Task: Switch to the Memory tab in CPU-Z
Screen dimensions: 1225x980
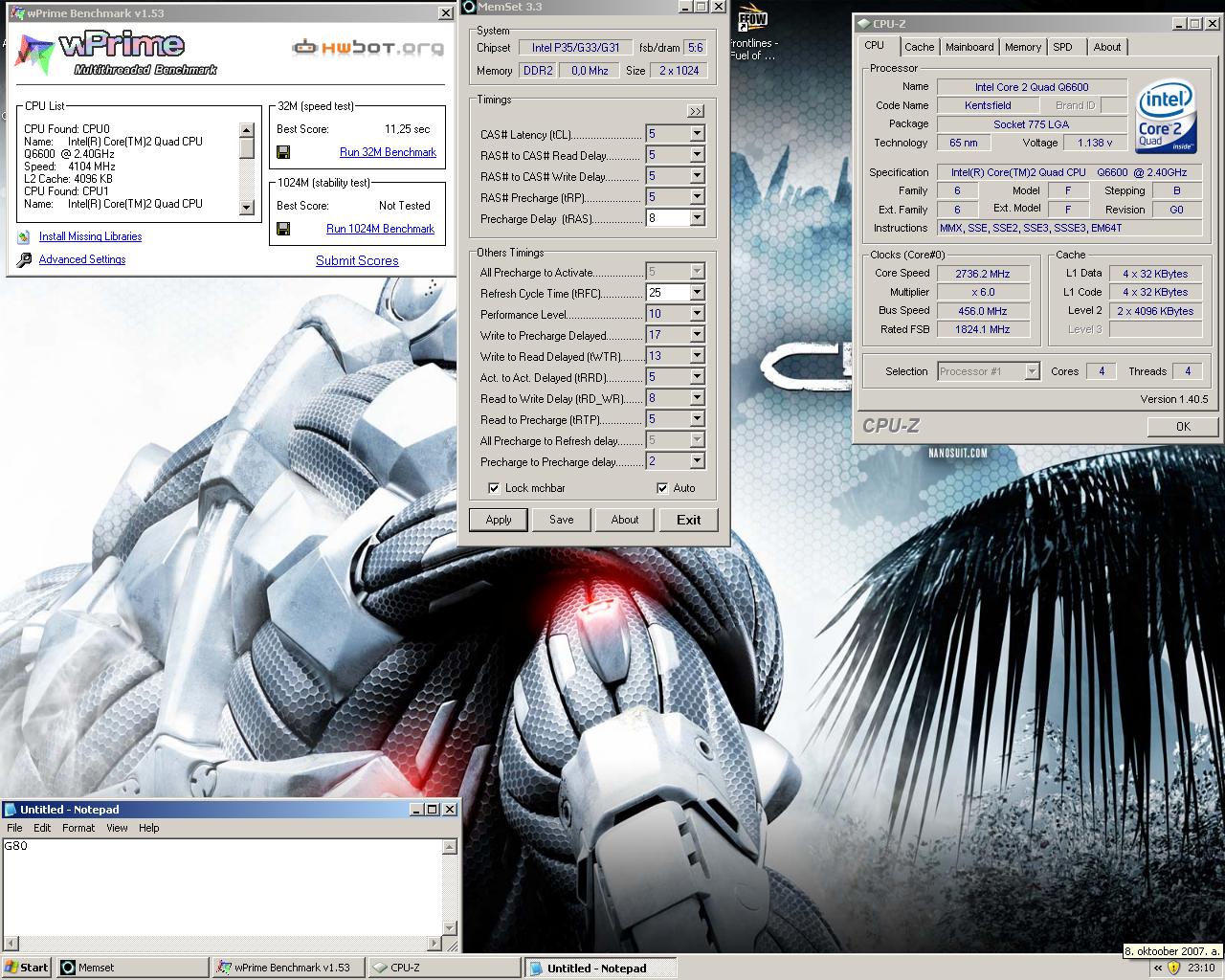Action: click(1023, 47)
